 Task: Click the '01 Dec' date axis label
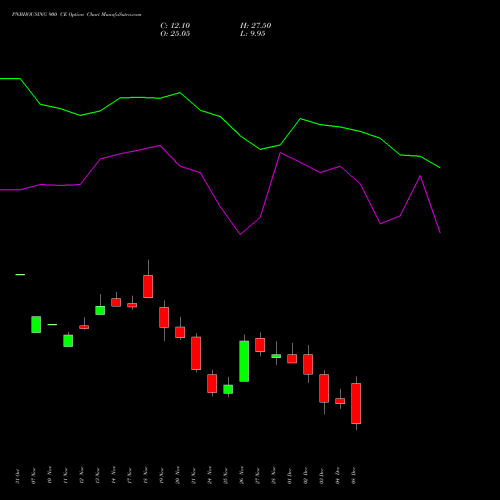click(x=290, y=476)
